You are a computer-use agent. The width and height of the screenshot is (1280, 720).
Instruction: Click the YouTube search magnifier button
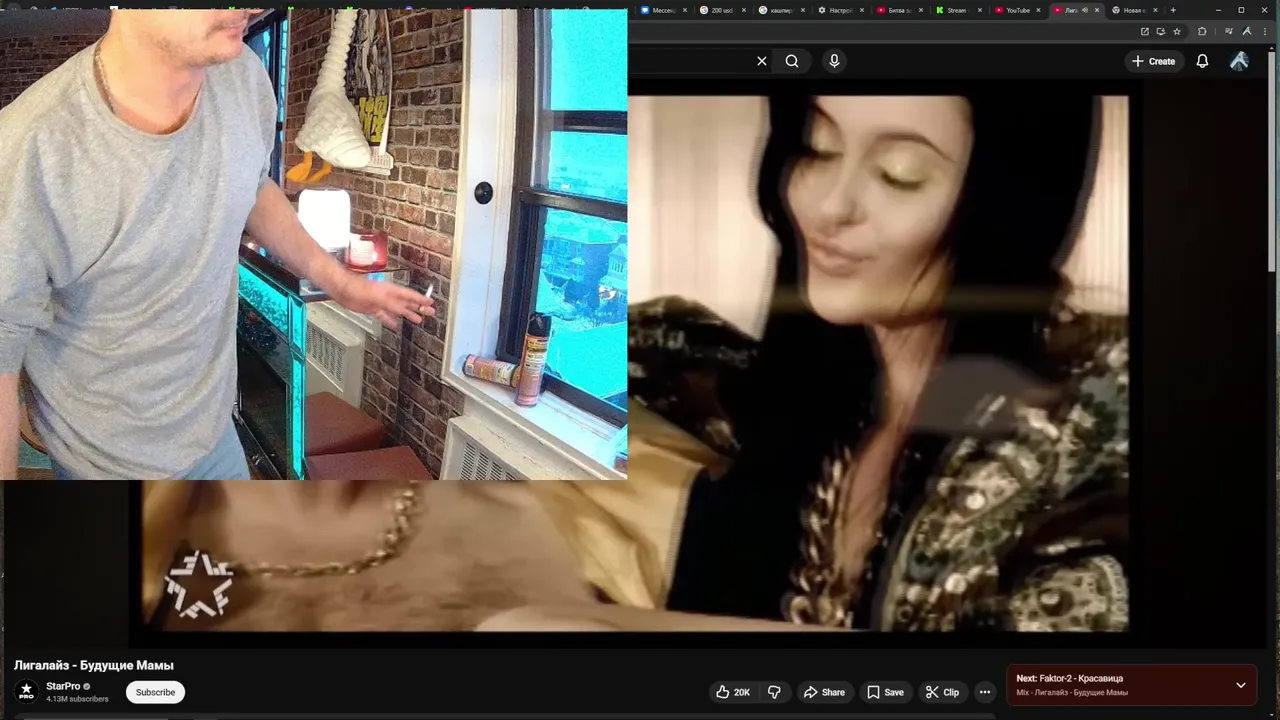click(792, 61)
